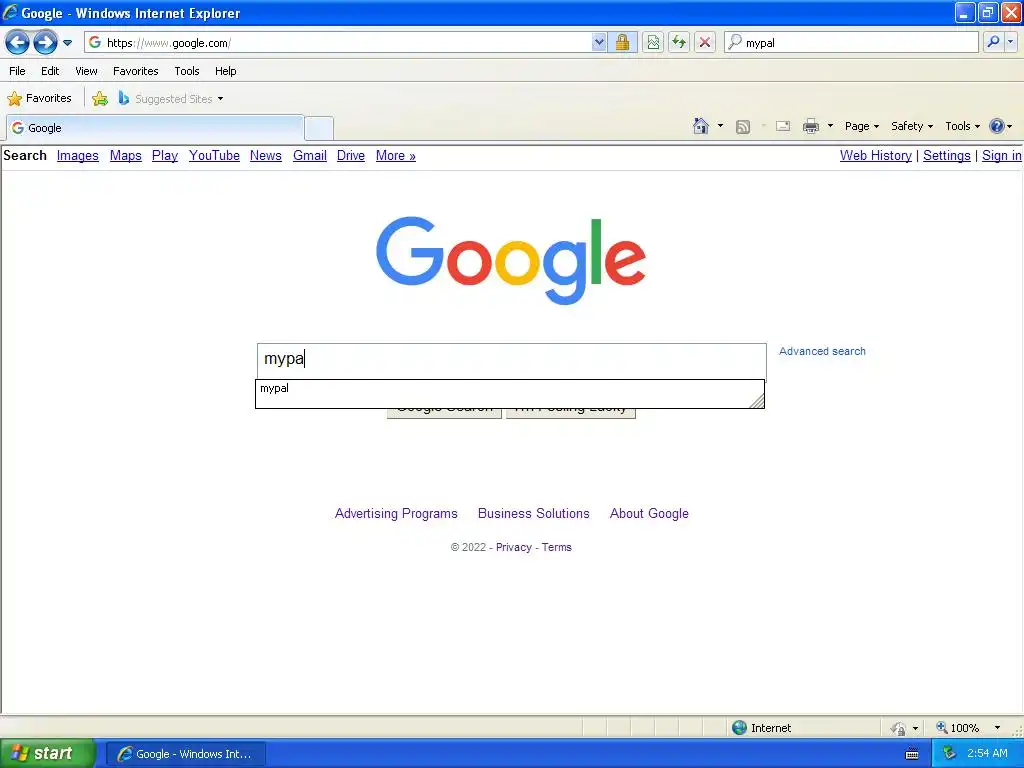Open the News link
1024x768 pixels.
266,155
